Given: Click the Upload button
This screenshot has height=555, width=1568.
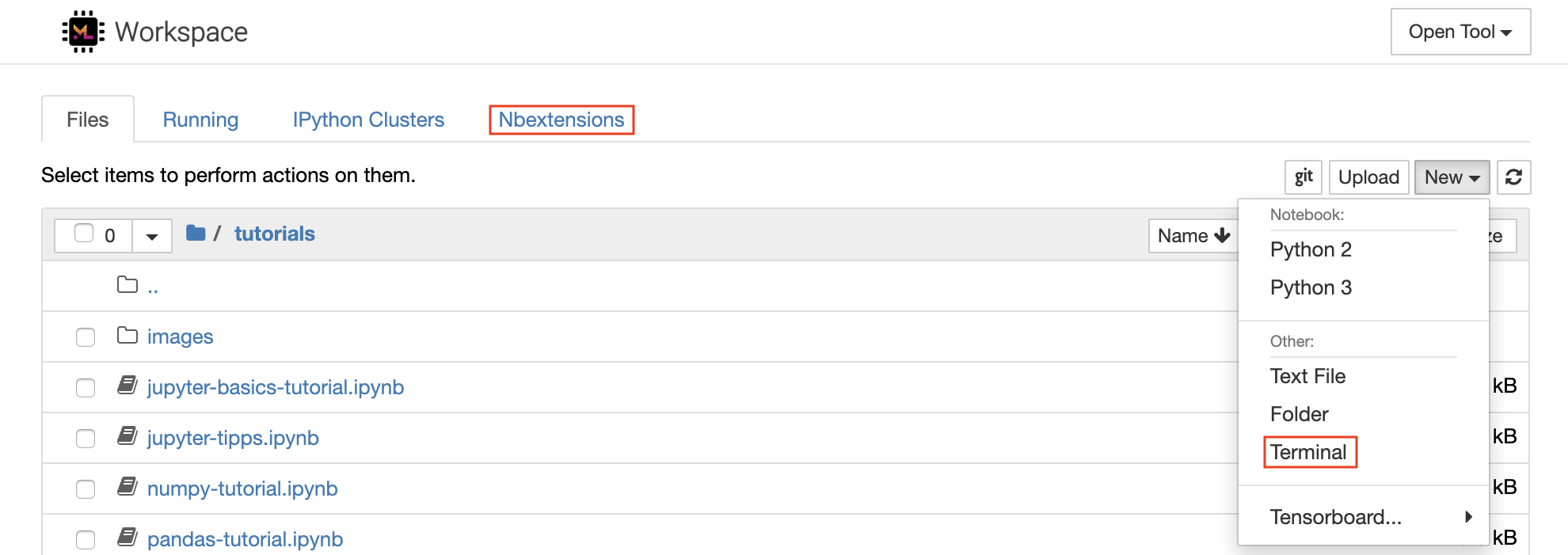Looking at the screenshot, I should pyautogui.click(x=1368, y=177).
